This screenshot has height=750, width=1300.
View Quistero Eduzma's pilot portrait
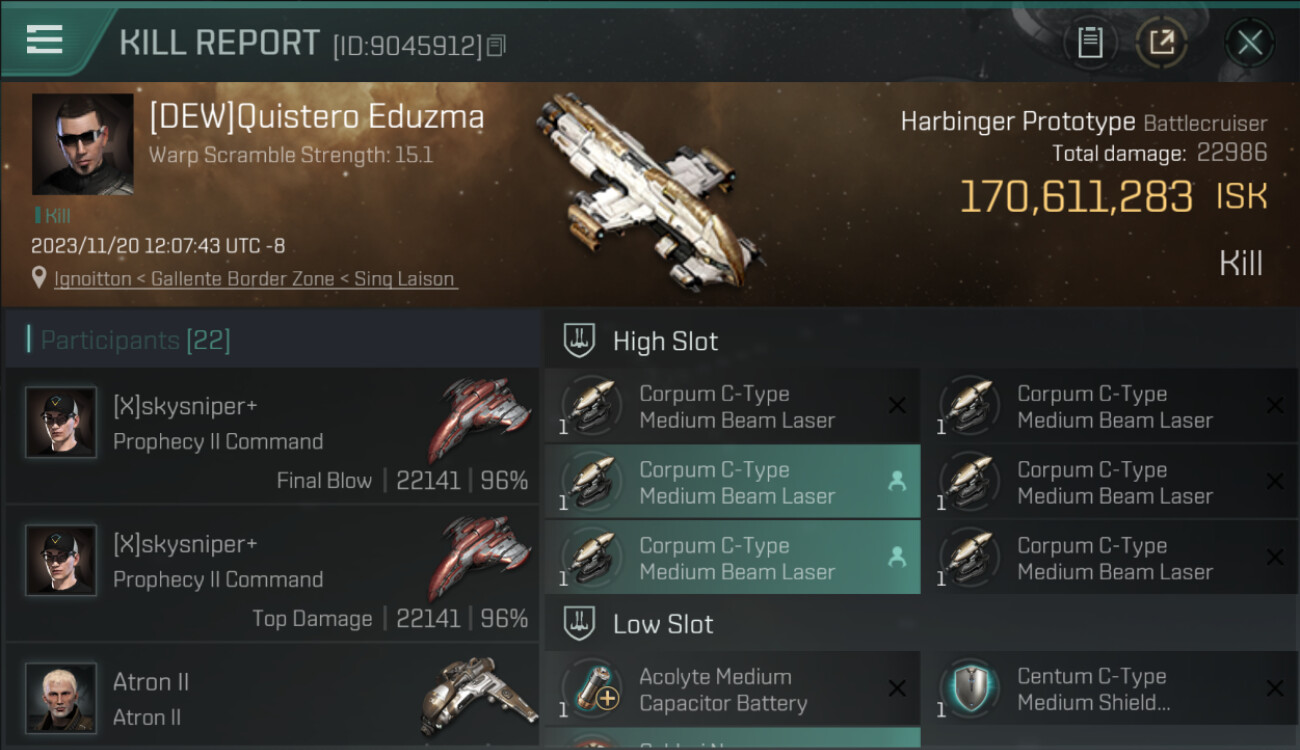tap(82, 144)
